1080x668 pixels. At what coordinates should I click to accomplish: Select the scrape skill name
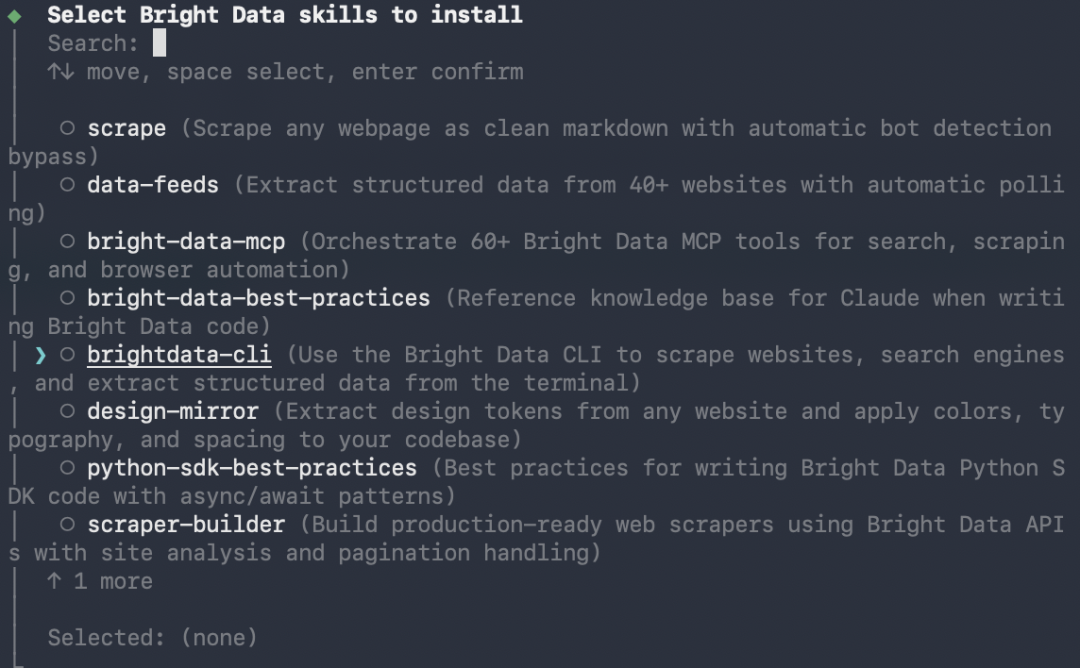coord(127,129)
